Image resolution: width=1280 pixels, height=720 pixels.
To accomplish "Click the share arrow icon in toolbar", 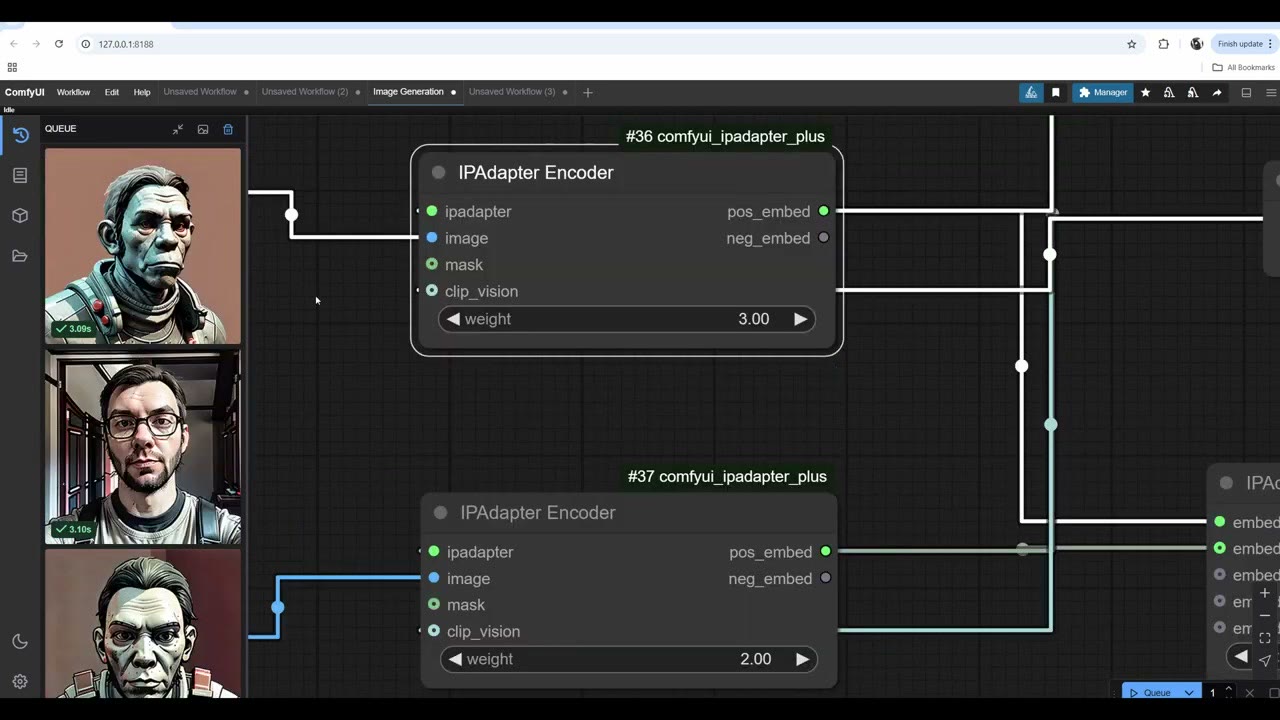I will [x=1217, y=92].
